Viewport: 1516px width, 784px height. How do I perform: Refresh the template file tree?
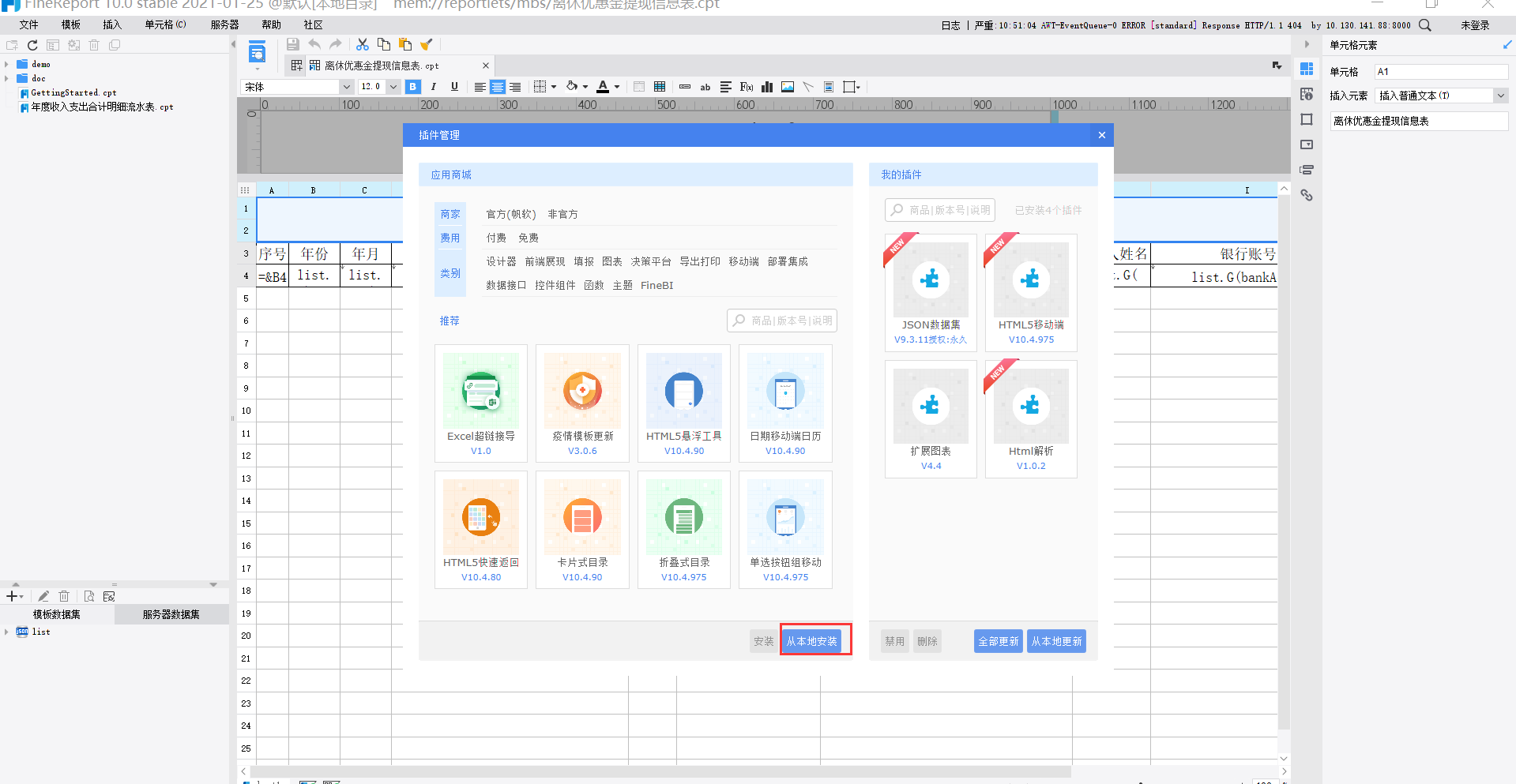32,45
